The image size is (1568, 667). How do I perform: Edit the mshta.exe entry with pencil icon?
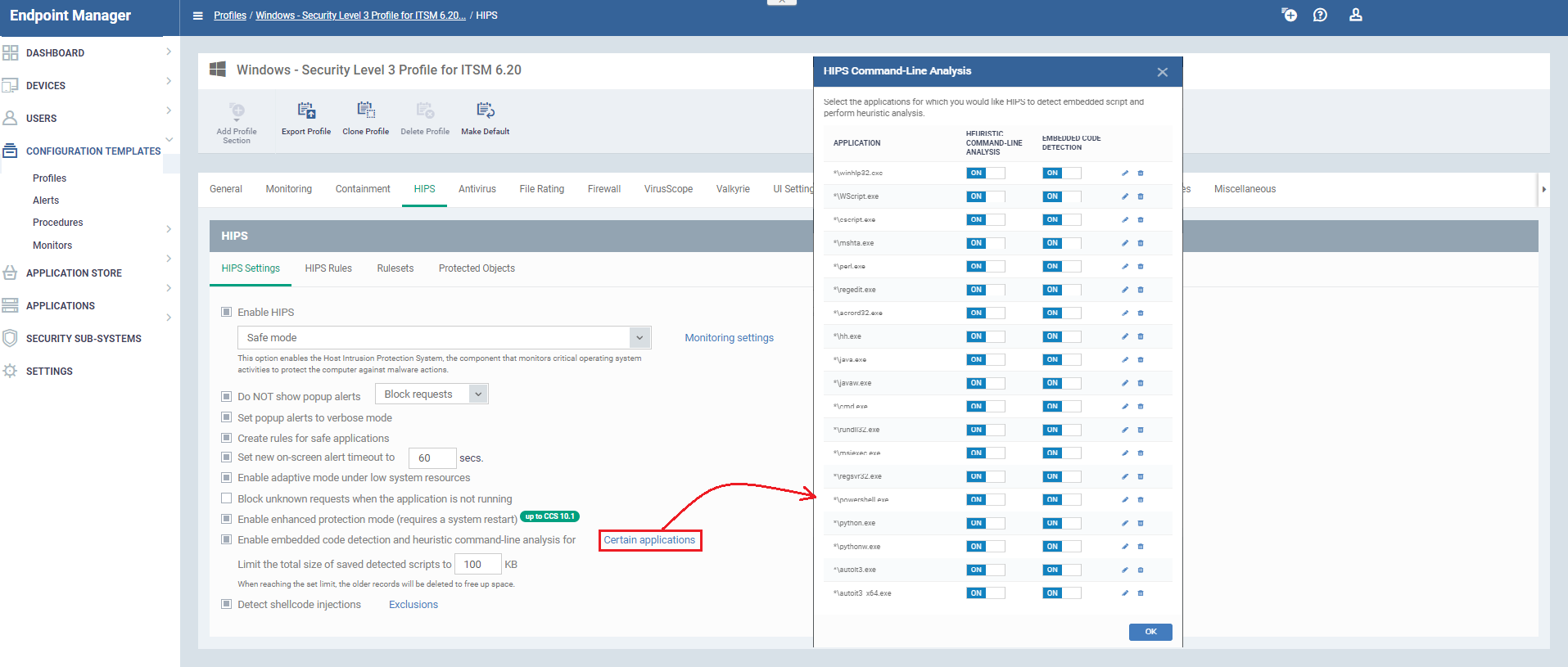tap(1125, 243)
